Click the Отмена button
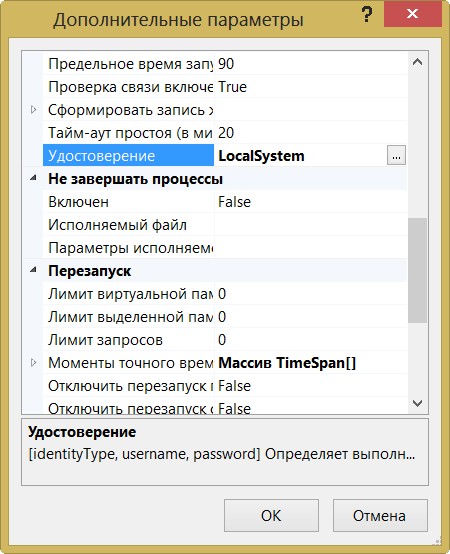This screenshot has width=450, height=554. (380, 515)
